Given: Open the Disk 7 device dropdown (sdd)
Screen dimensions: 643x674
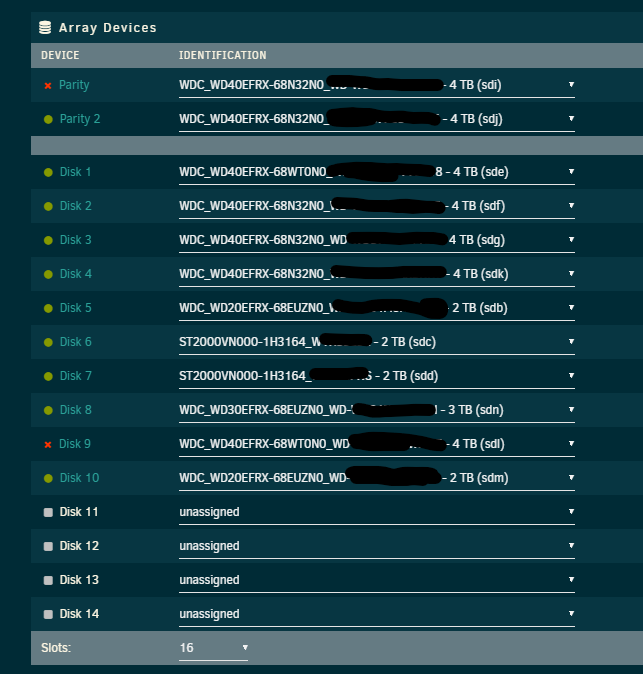Looking at the screenshot, I should coord(377,376).
